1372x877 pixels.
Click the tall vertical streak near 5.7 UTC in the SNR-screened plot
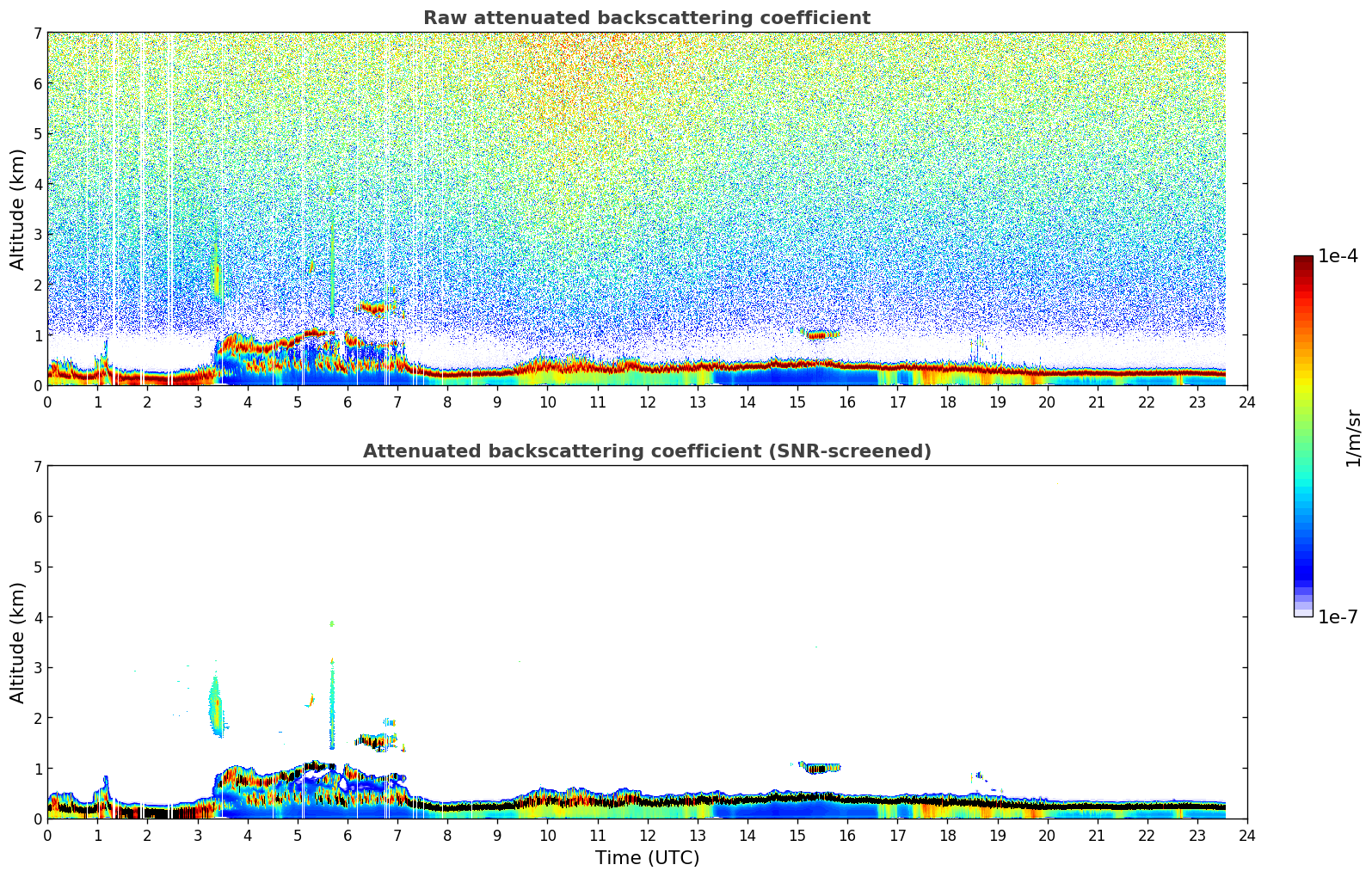click(332, 703)
